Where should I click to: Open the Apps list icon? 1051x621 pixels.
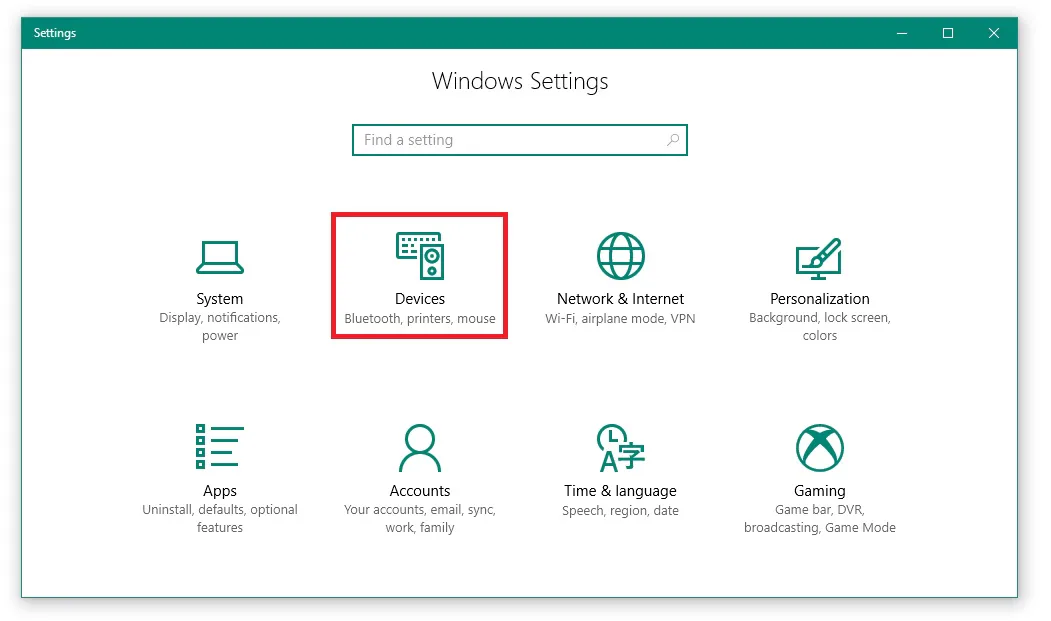point(220,446)
